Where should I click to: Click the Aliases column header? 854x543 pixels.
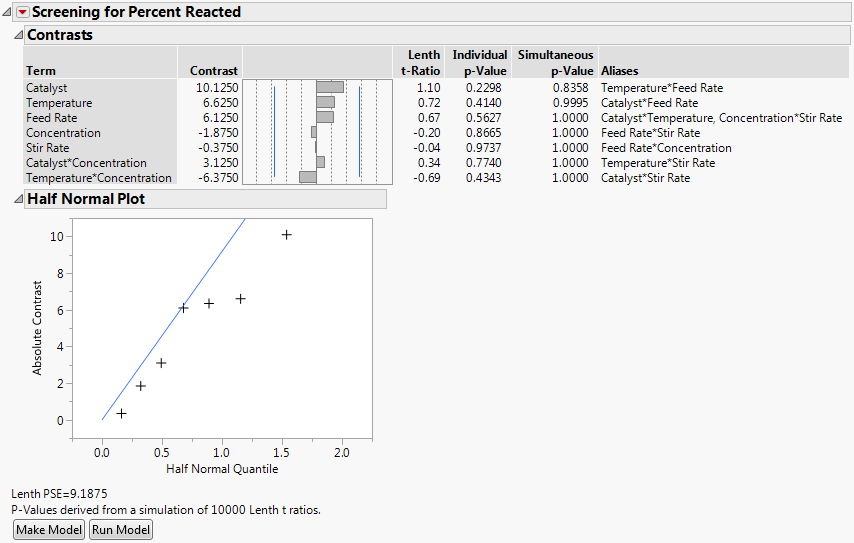[x=619, y=71]
